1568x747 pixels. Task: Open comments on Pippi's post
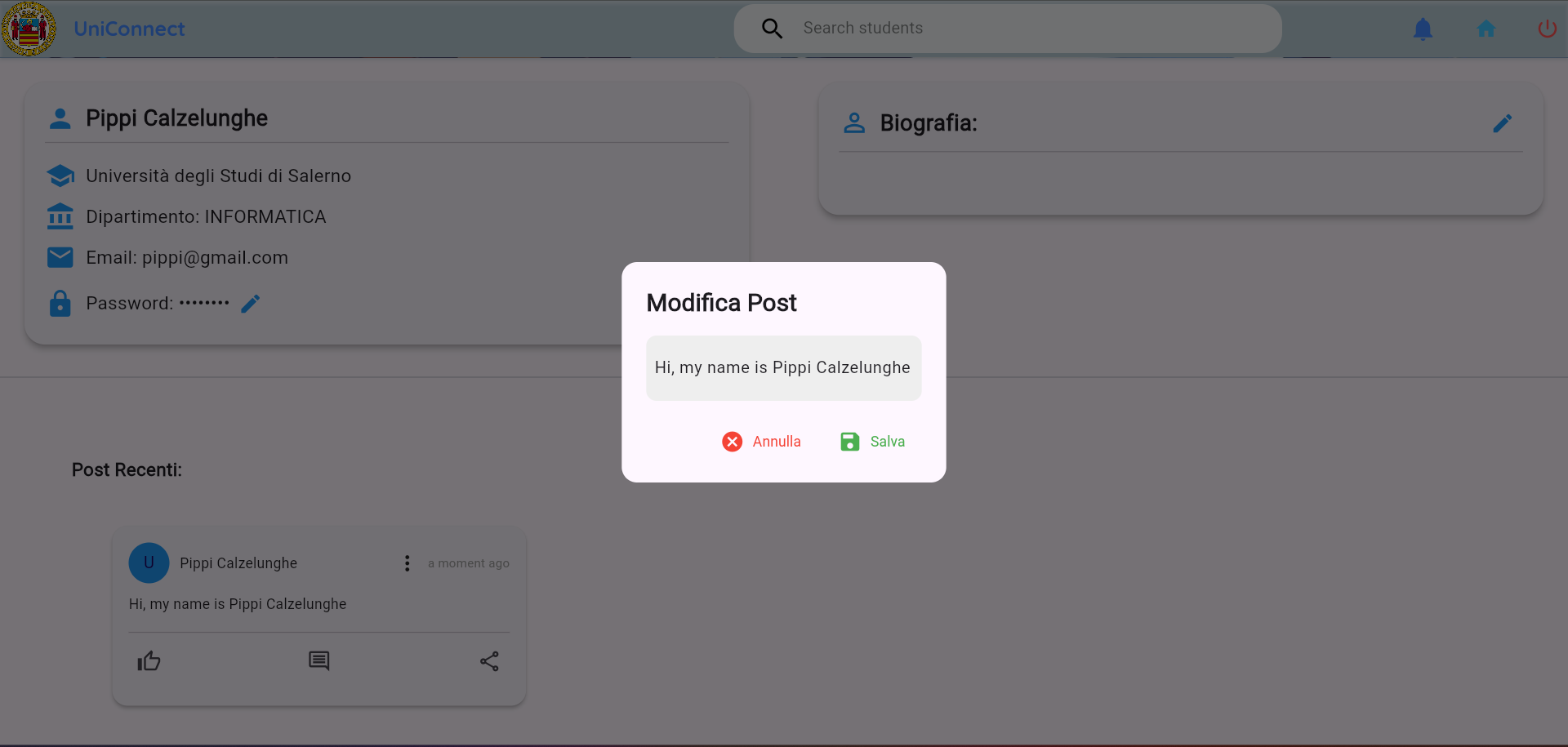click(318, 661)
